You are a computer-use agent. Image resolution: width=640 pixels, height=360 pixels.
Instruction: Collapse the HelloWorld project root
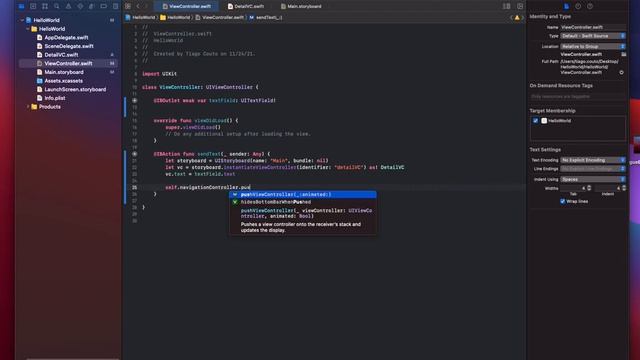point(22,20)
